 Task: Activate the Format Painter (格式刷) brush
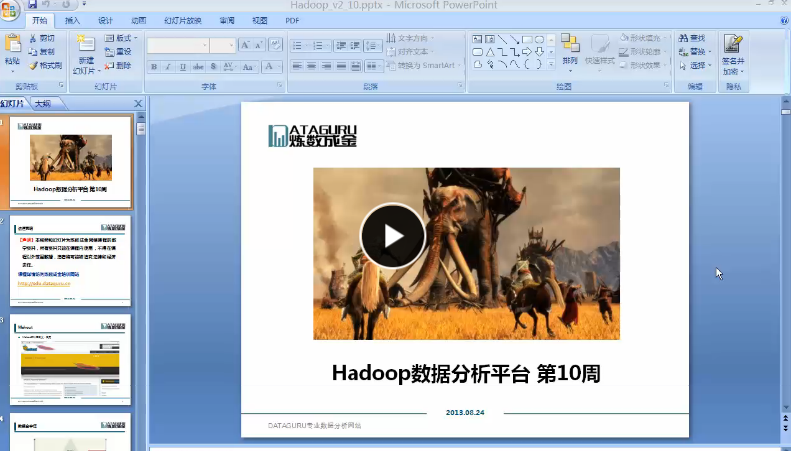point(45,66)
